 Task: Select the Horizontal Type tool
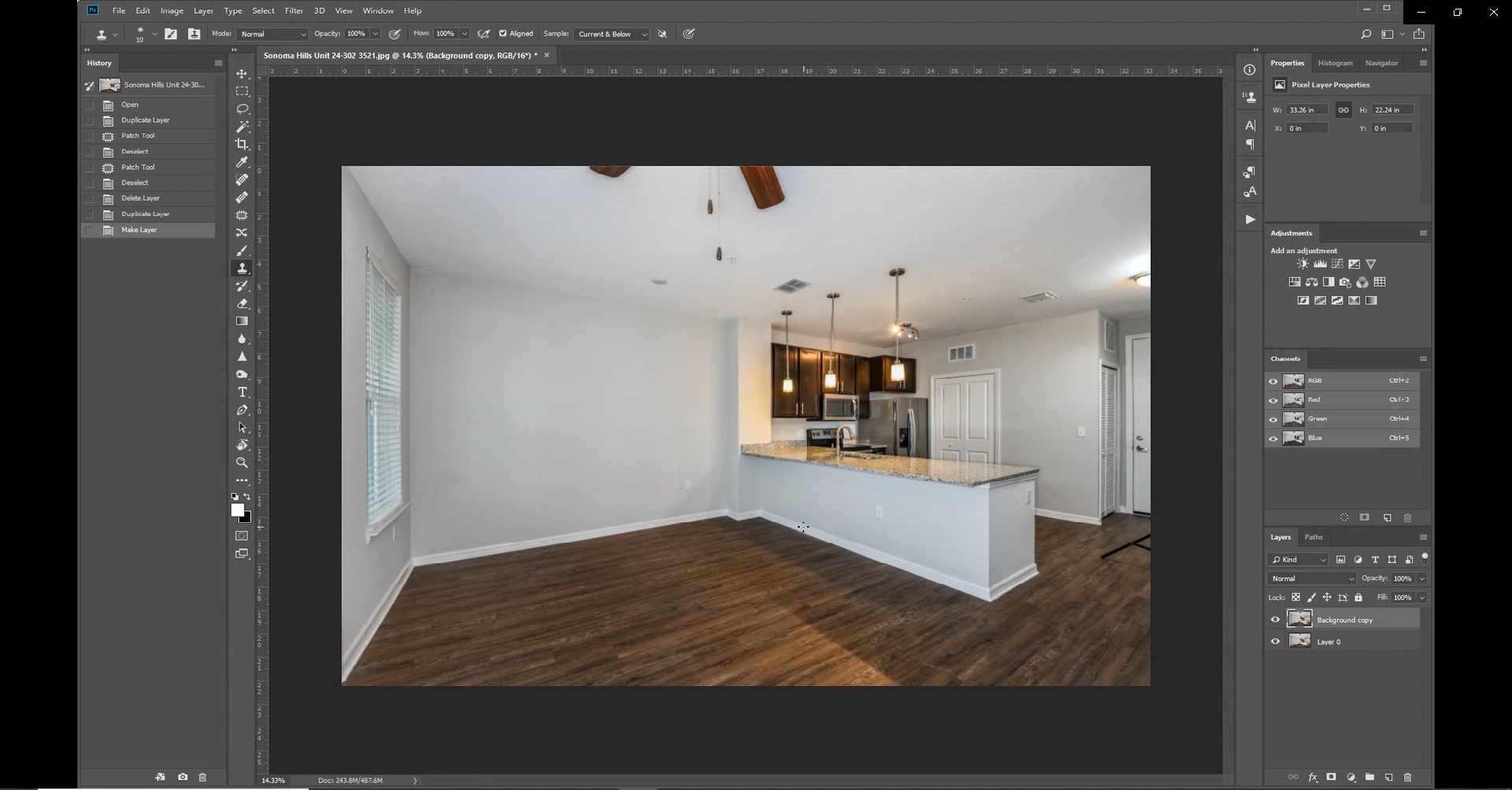[242, 392]
